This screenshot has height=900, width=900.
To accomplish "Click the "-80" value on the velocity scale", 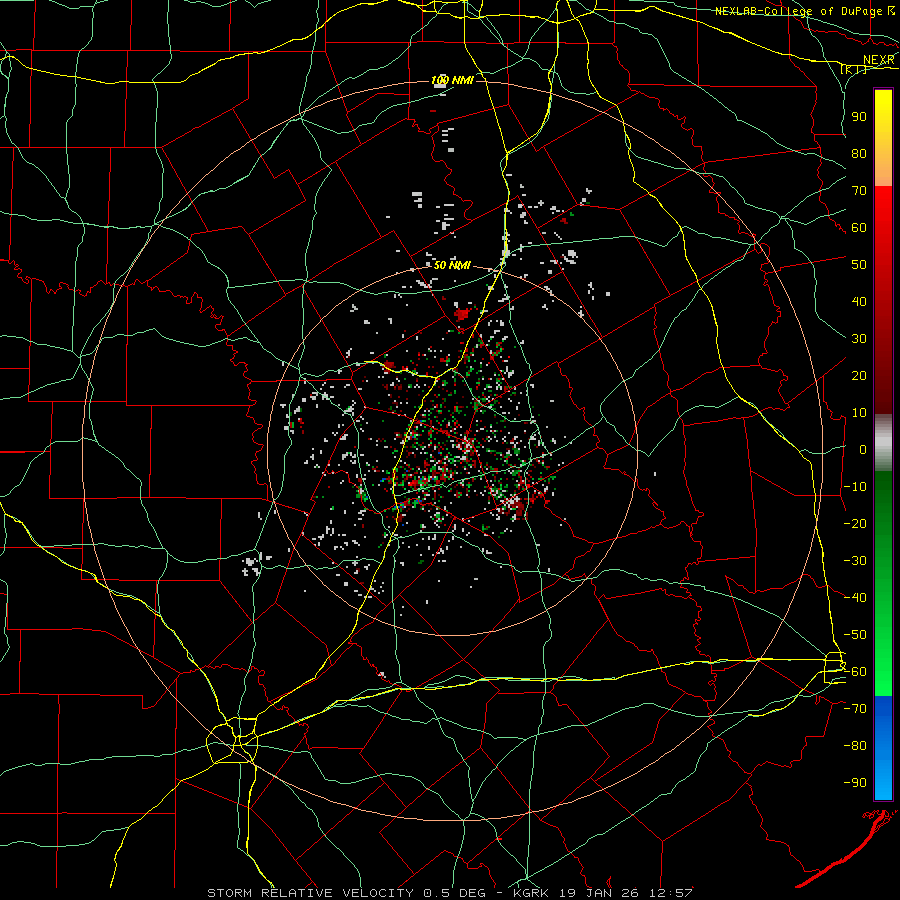I will point(855,746).
